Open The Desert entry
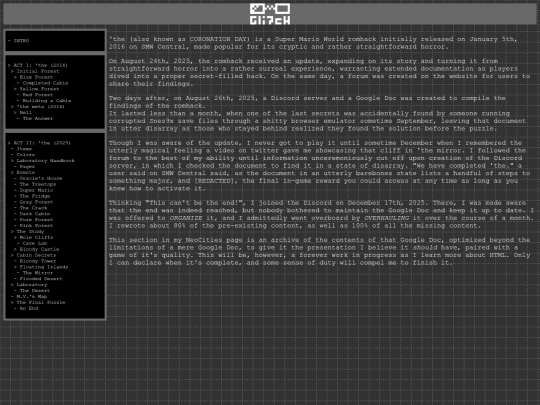The image size is (540, 405). 35,290
